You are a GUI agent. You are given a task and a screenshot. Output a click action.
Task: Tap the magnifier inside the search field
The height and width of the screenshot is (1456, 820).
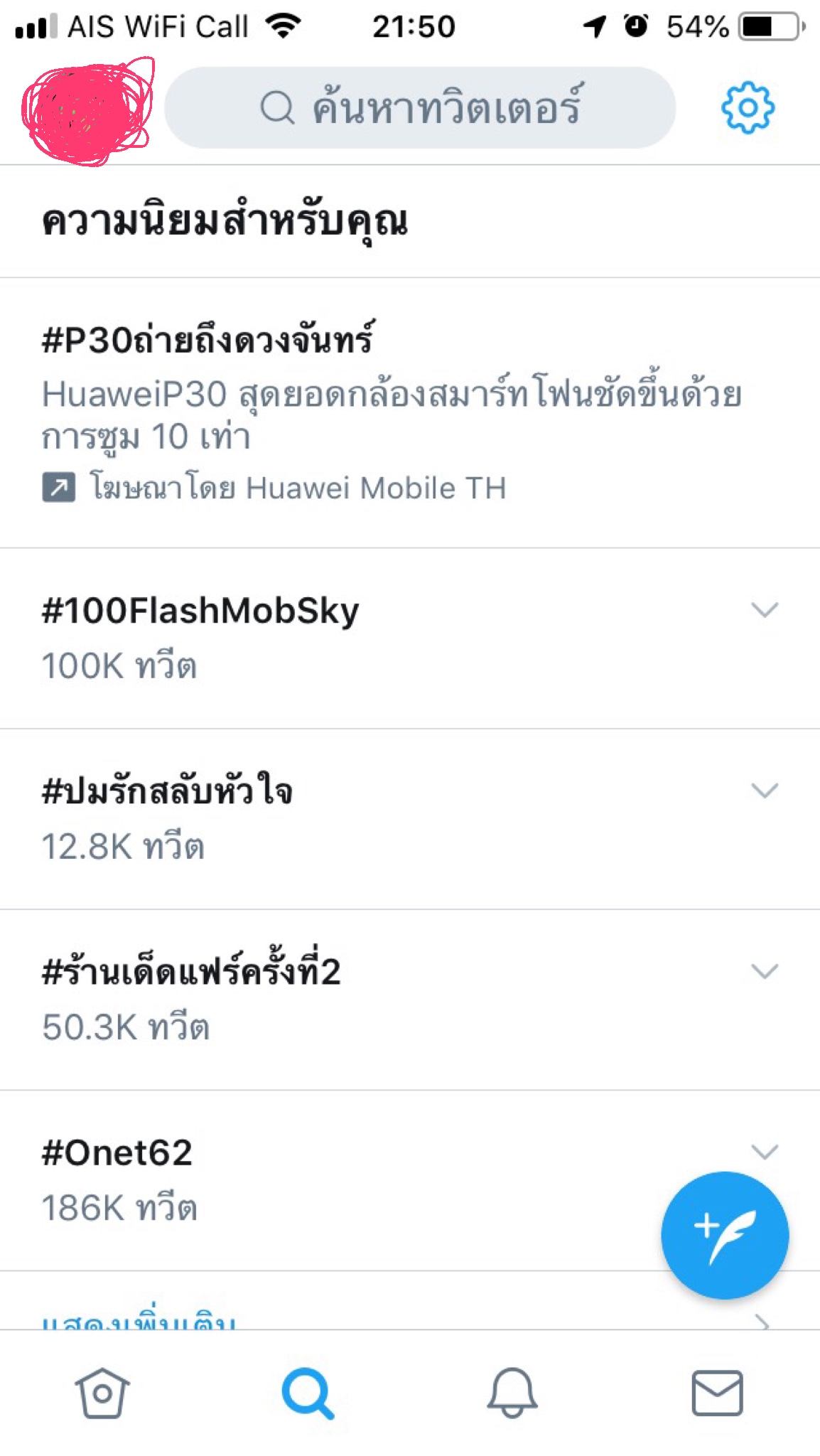[x=277, y=108]
